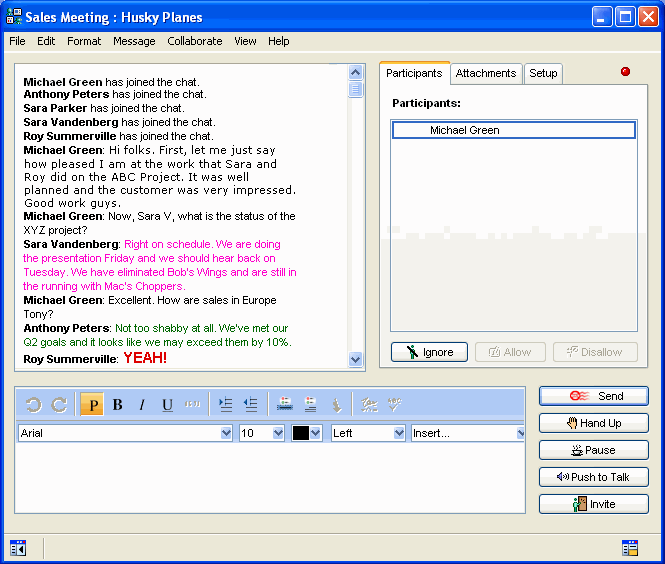Click the bottom-right status bar list icon
This screenshot has height=564, width=665.
coord(629,547)
